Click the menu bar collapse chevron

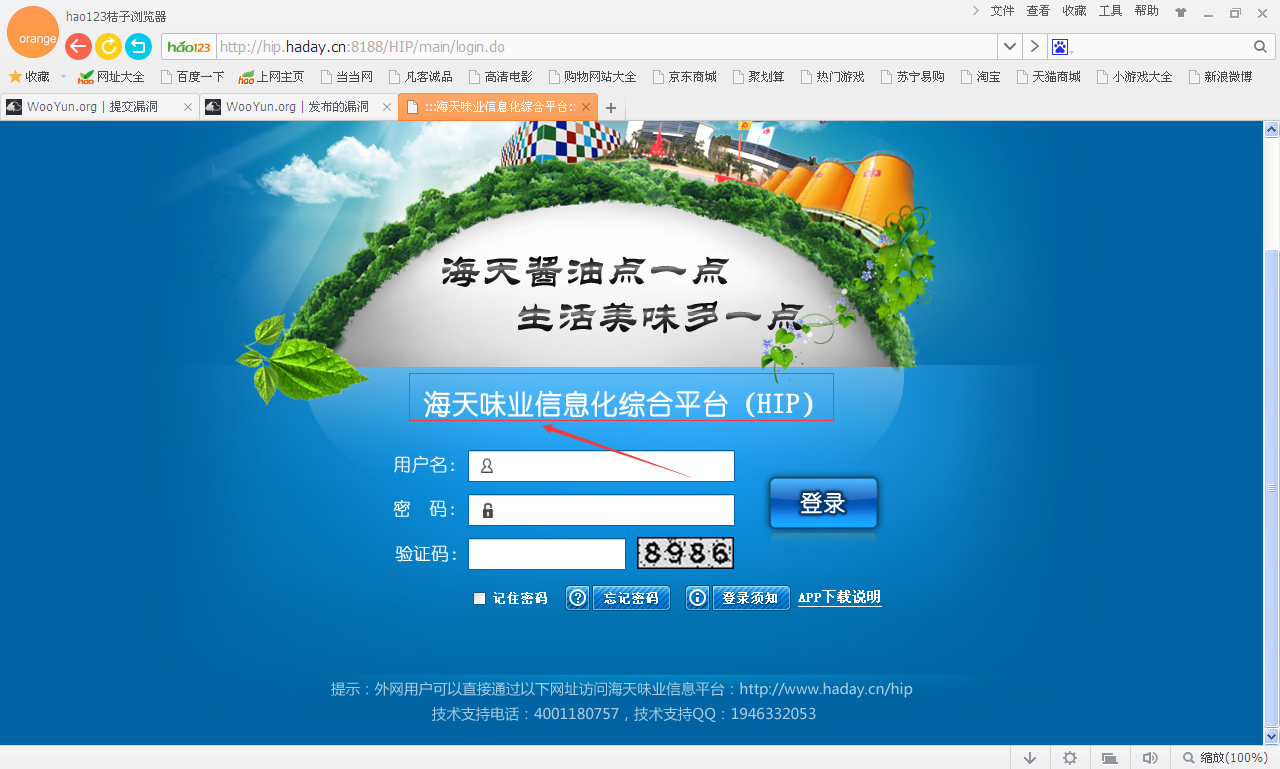click(976, 11)
